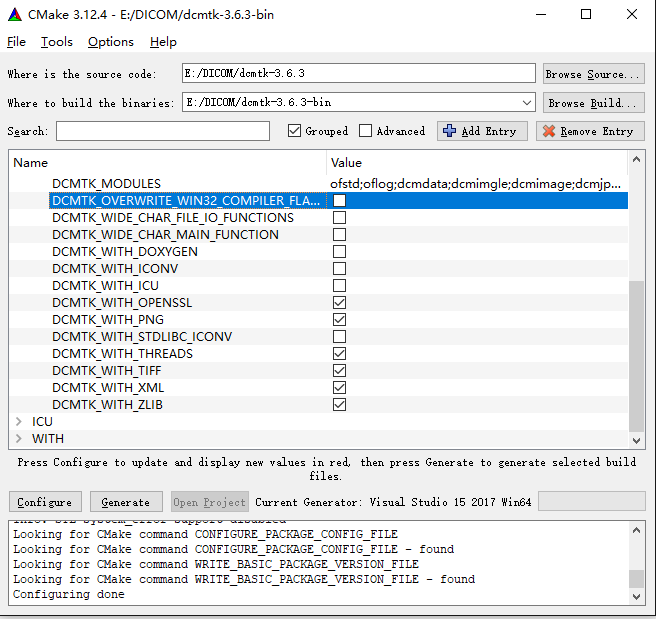
Task: Open the build binaries path dropdown
Action: coord(527,103)
